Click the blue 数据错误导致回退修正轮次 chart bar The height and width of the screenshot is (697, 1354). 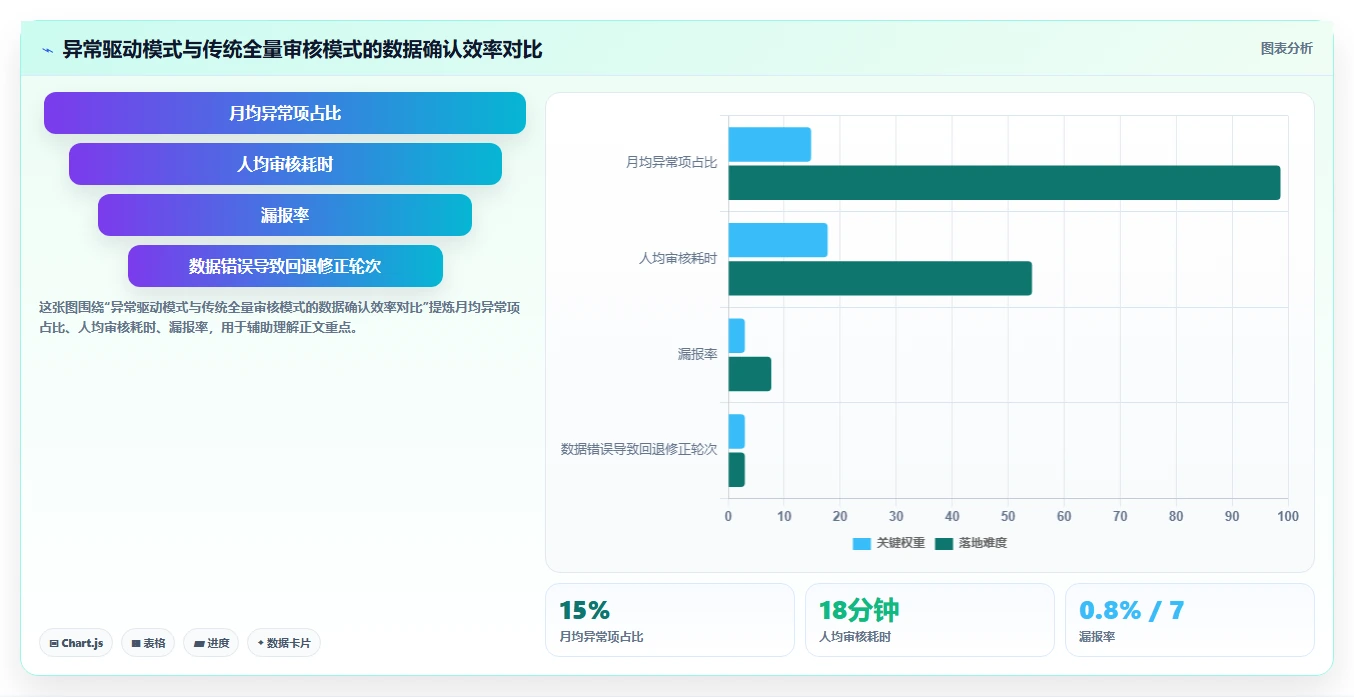(x=736, y=431)
